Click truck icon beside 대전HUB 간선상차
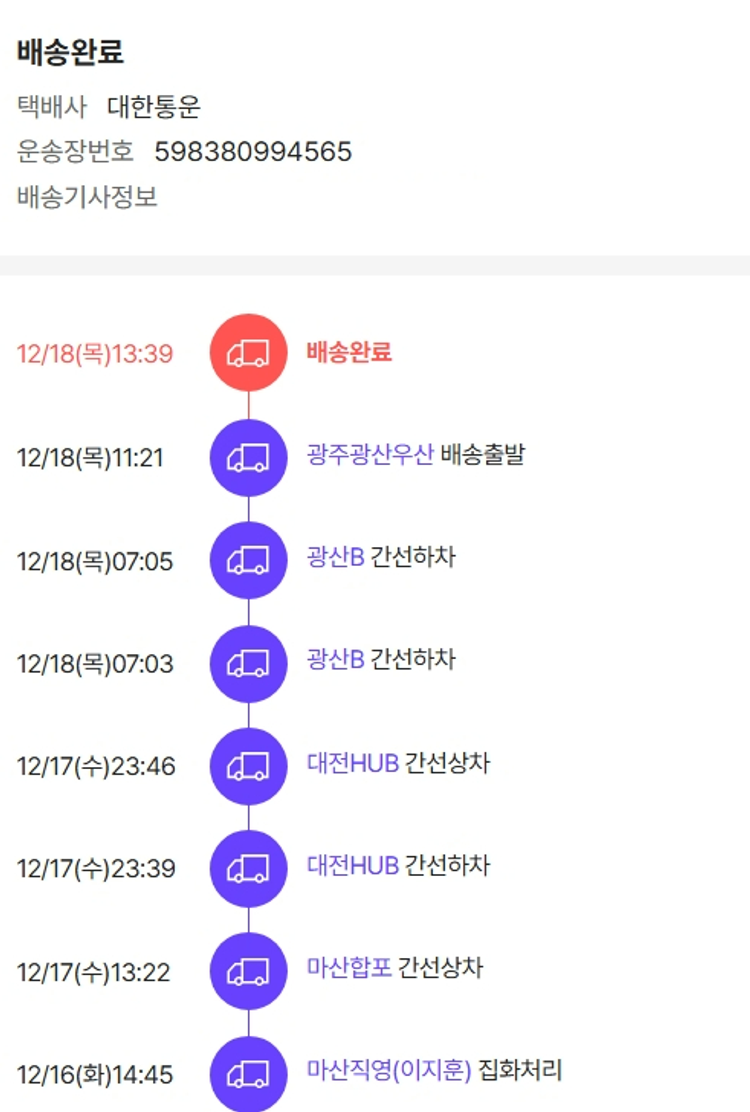This screenshot has width=750, height=1112. (x=248, y=767)
